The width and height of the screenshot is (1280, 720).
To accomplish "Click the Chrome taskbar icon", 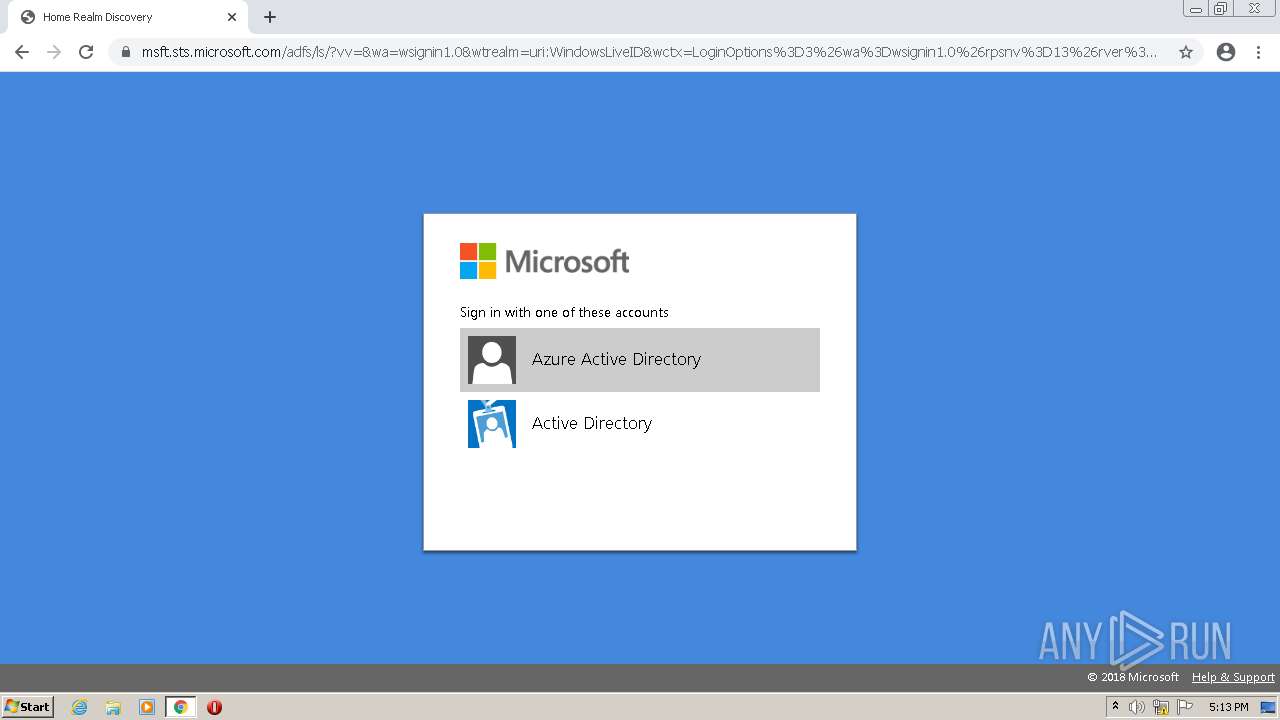I will [180, 707].
